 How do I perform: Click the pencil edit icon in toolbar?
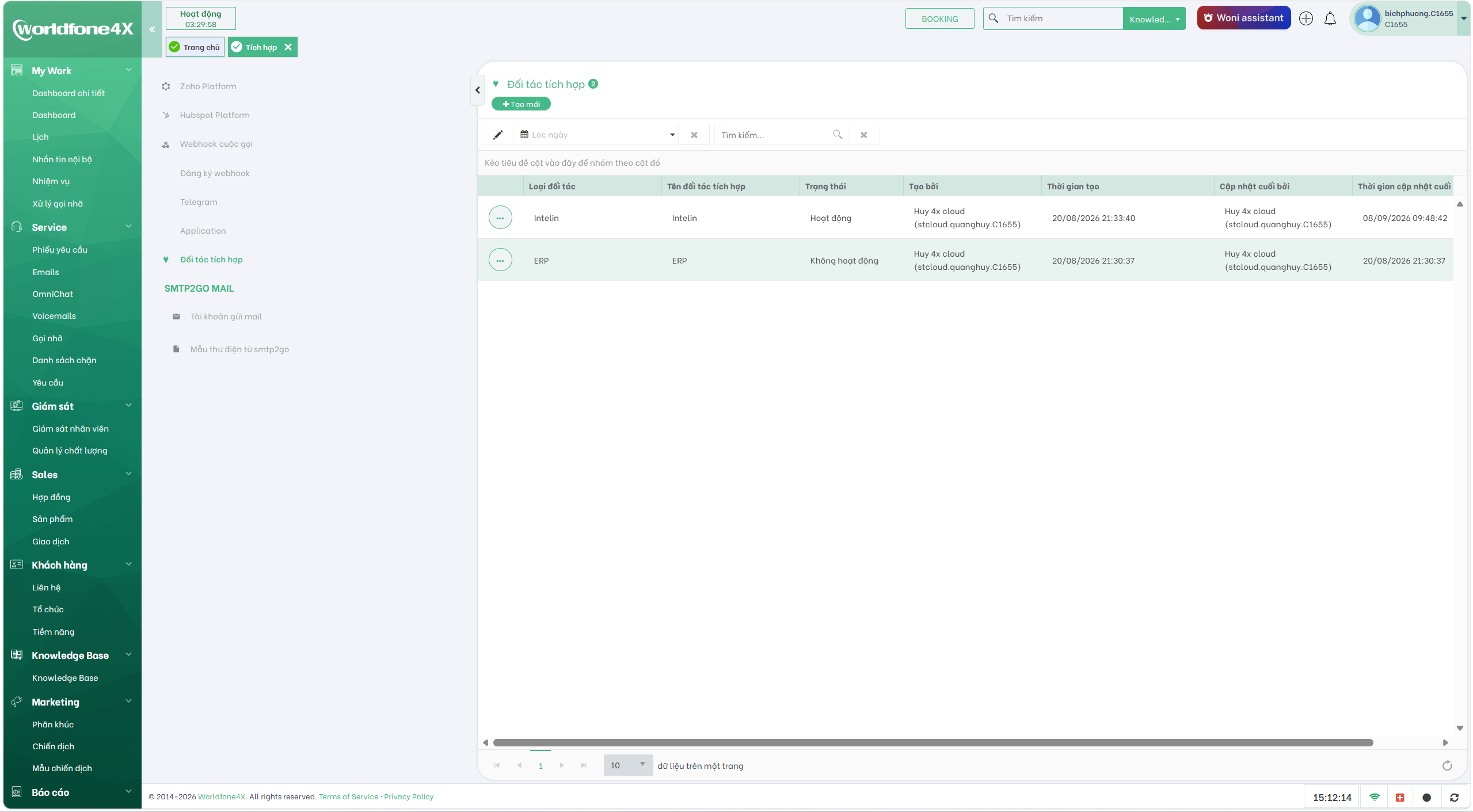tap(498, 135)
